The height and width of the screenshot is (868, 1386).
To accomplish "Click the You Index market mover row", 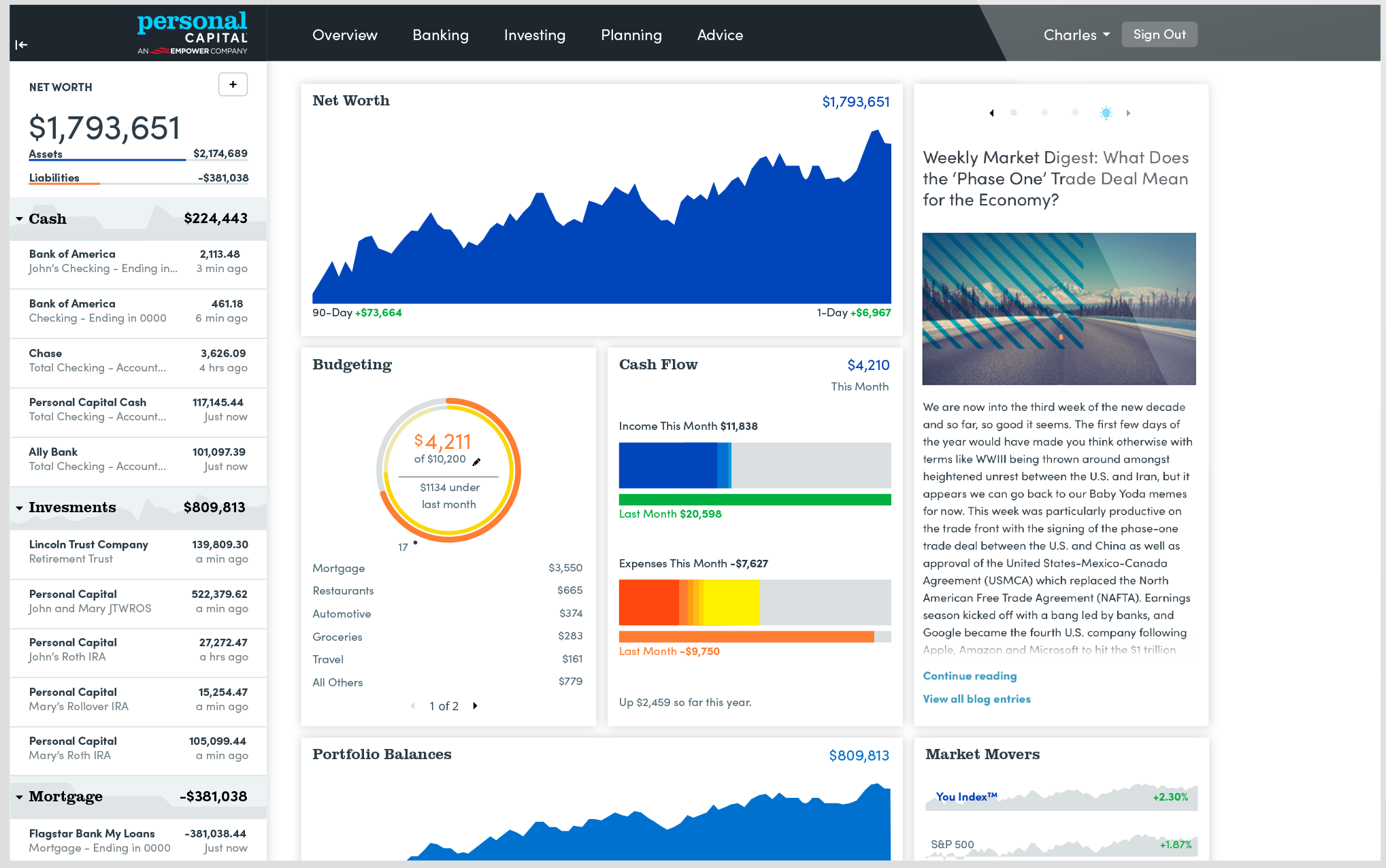I will pyautogui.click(x=1061, y=797).
